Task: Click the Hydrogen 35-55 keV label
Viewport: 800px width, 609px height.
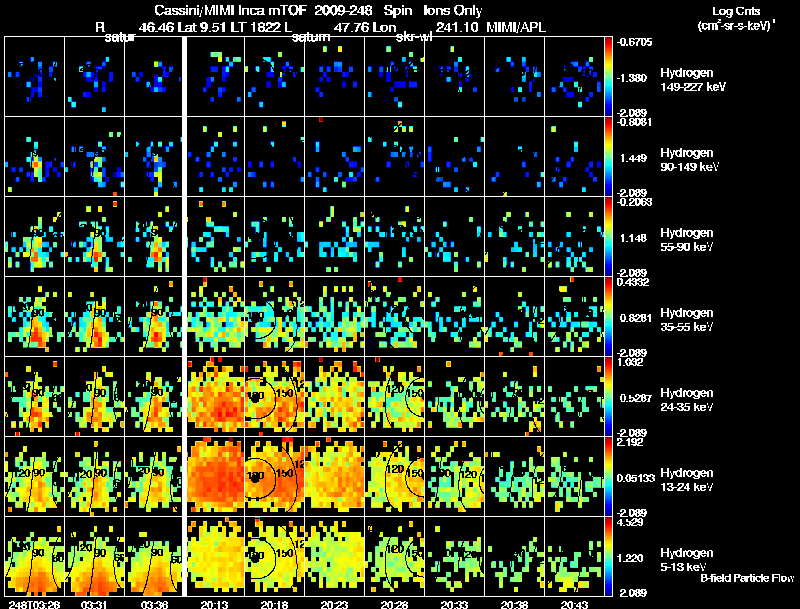Action: pos(687,320)
